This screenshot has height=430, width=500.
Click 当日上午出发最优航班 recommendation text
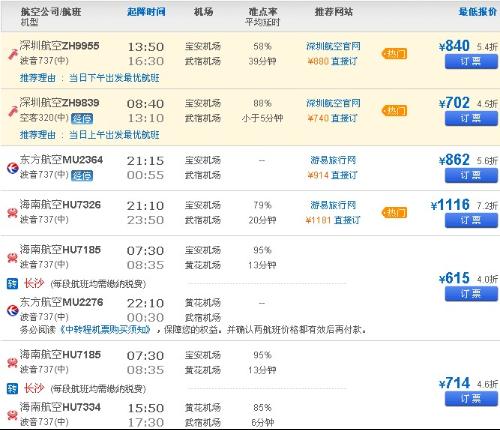coord(114,135)
